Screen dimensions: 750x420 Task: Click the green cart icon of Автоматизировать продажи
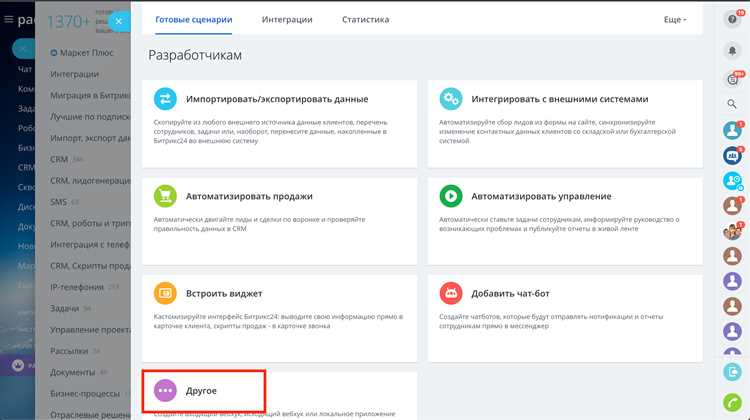point(165,196)
